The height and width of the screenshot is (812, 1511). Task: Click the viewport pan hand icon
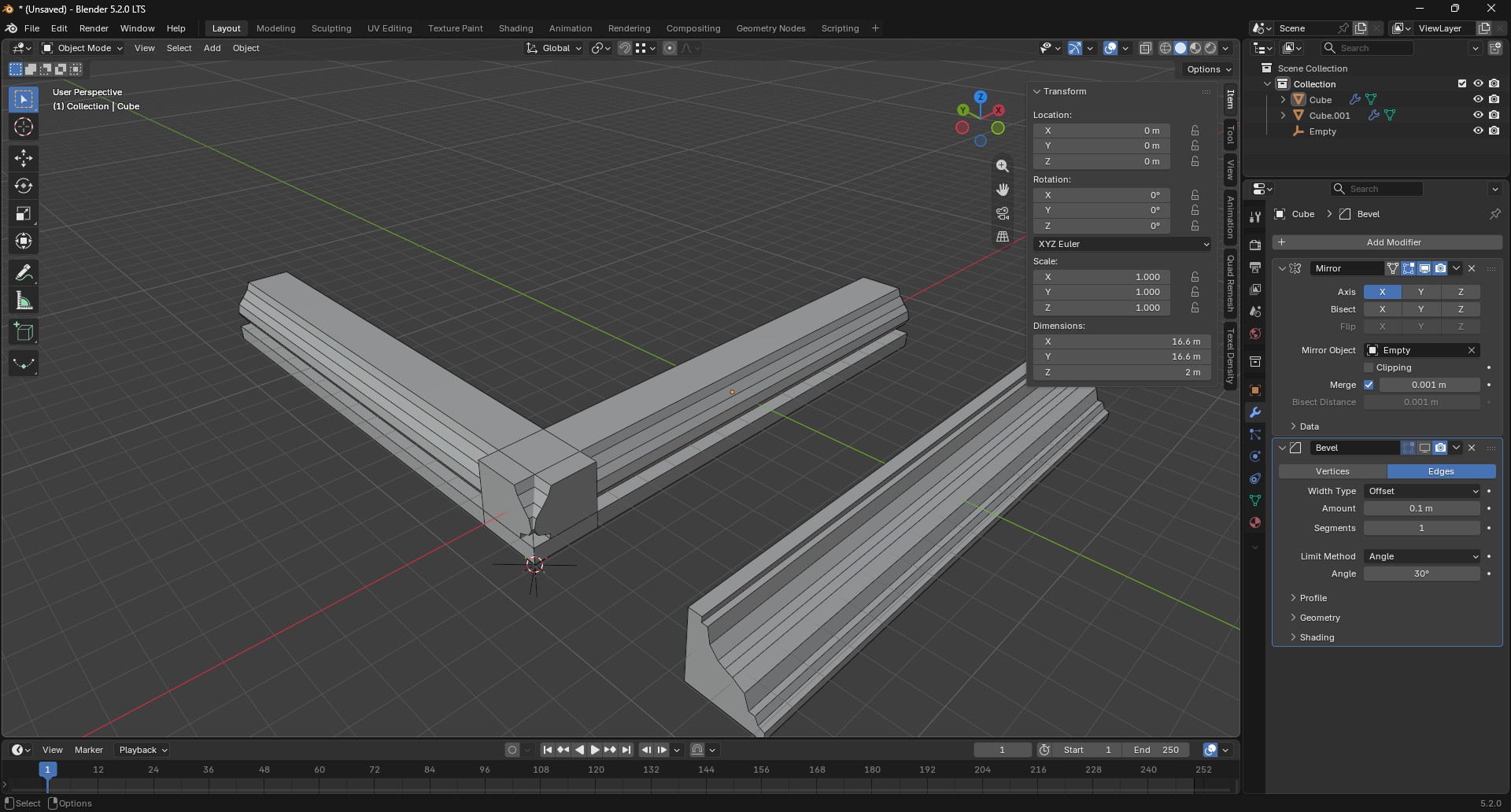pyautogui.click(x=1003, y=190)
